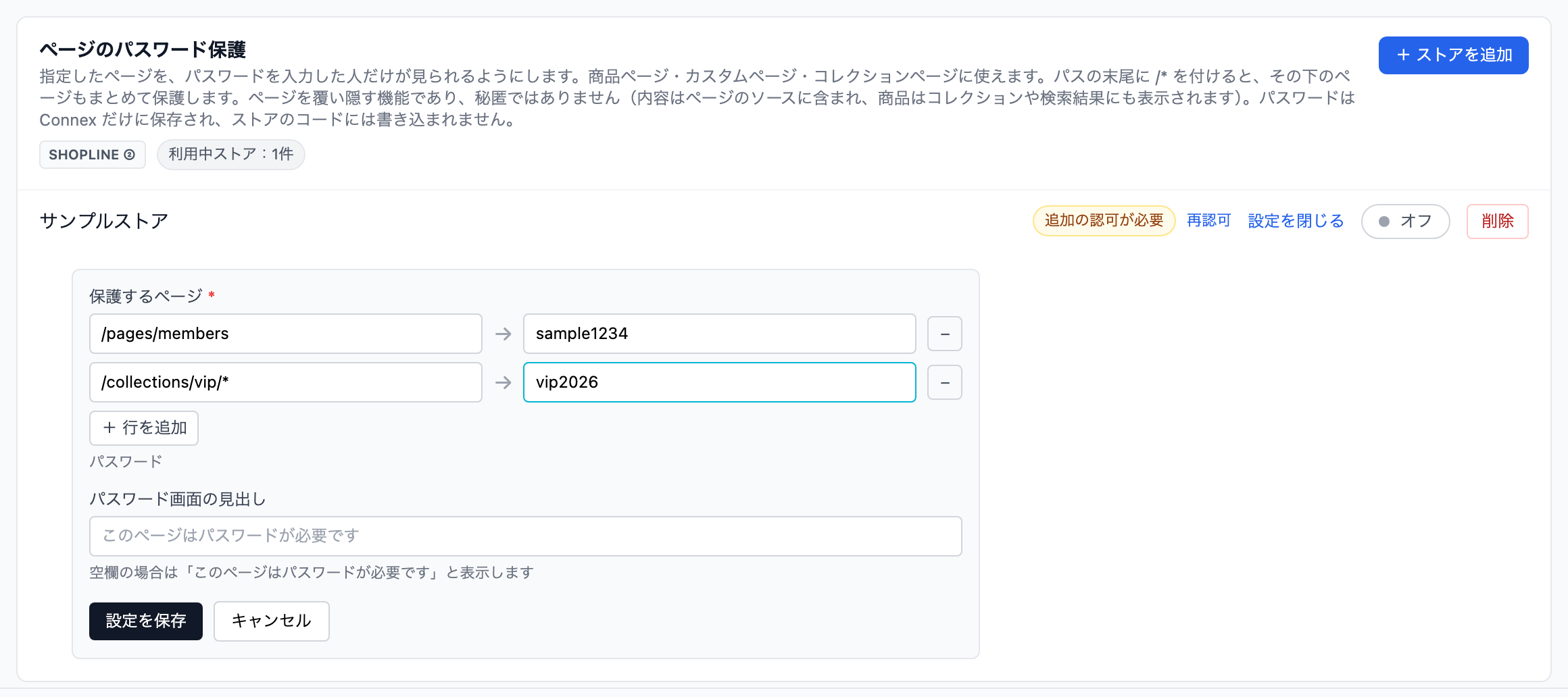1568x697 pixels.
Task: Click the 保護するページ field label
Action: pos(146,296)
